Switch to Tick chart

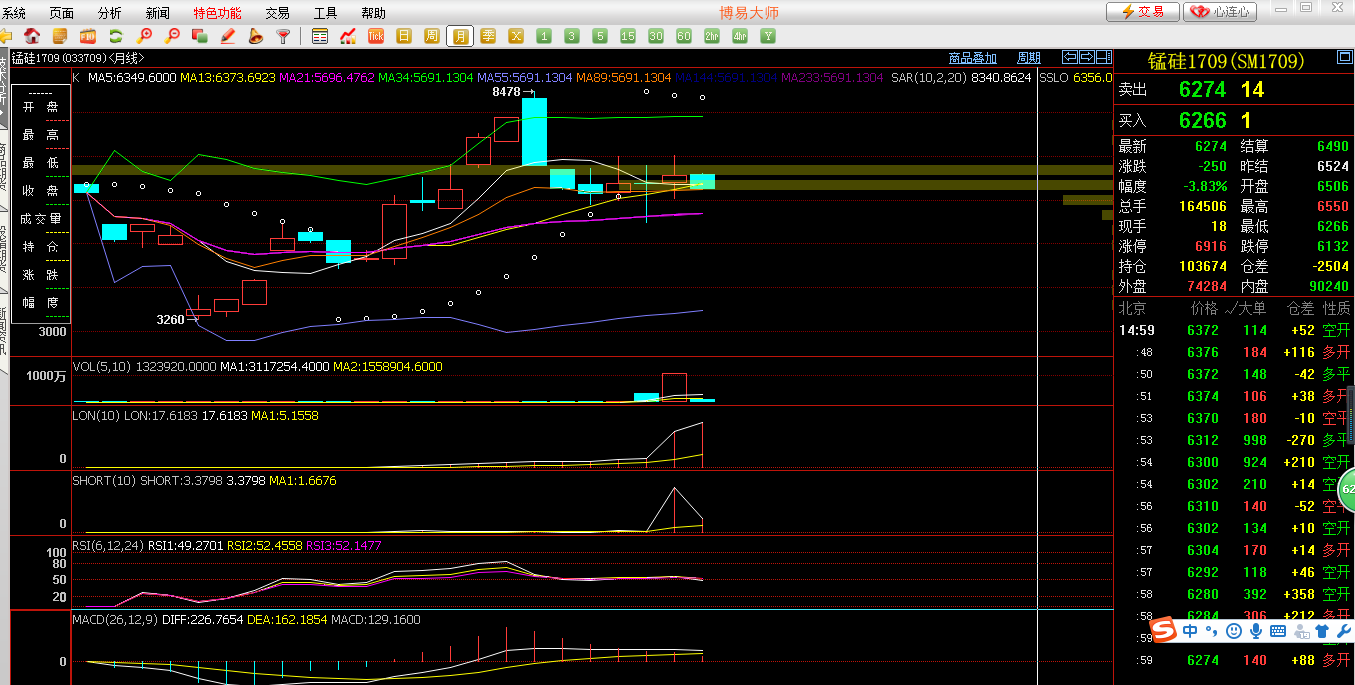[376, 36]
